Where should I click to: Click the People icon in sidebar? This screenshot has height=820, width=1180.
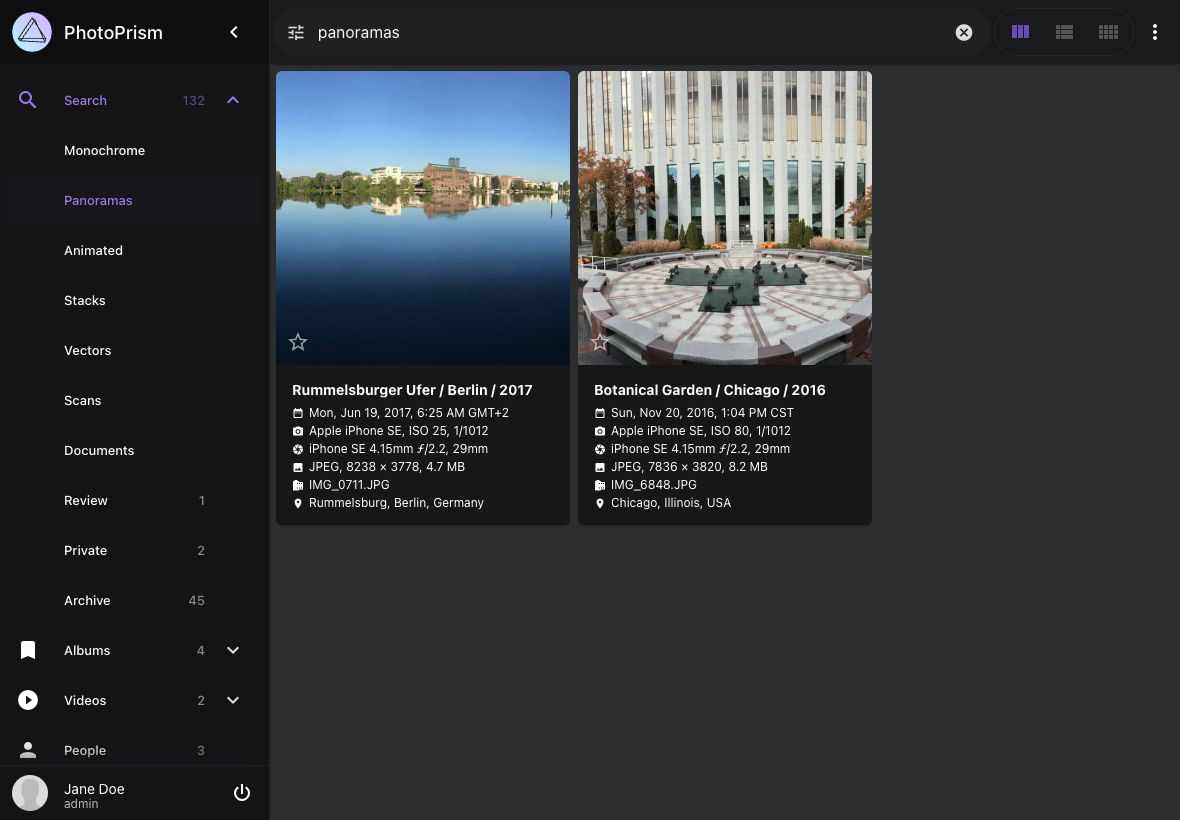click(28, 750)
